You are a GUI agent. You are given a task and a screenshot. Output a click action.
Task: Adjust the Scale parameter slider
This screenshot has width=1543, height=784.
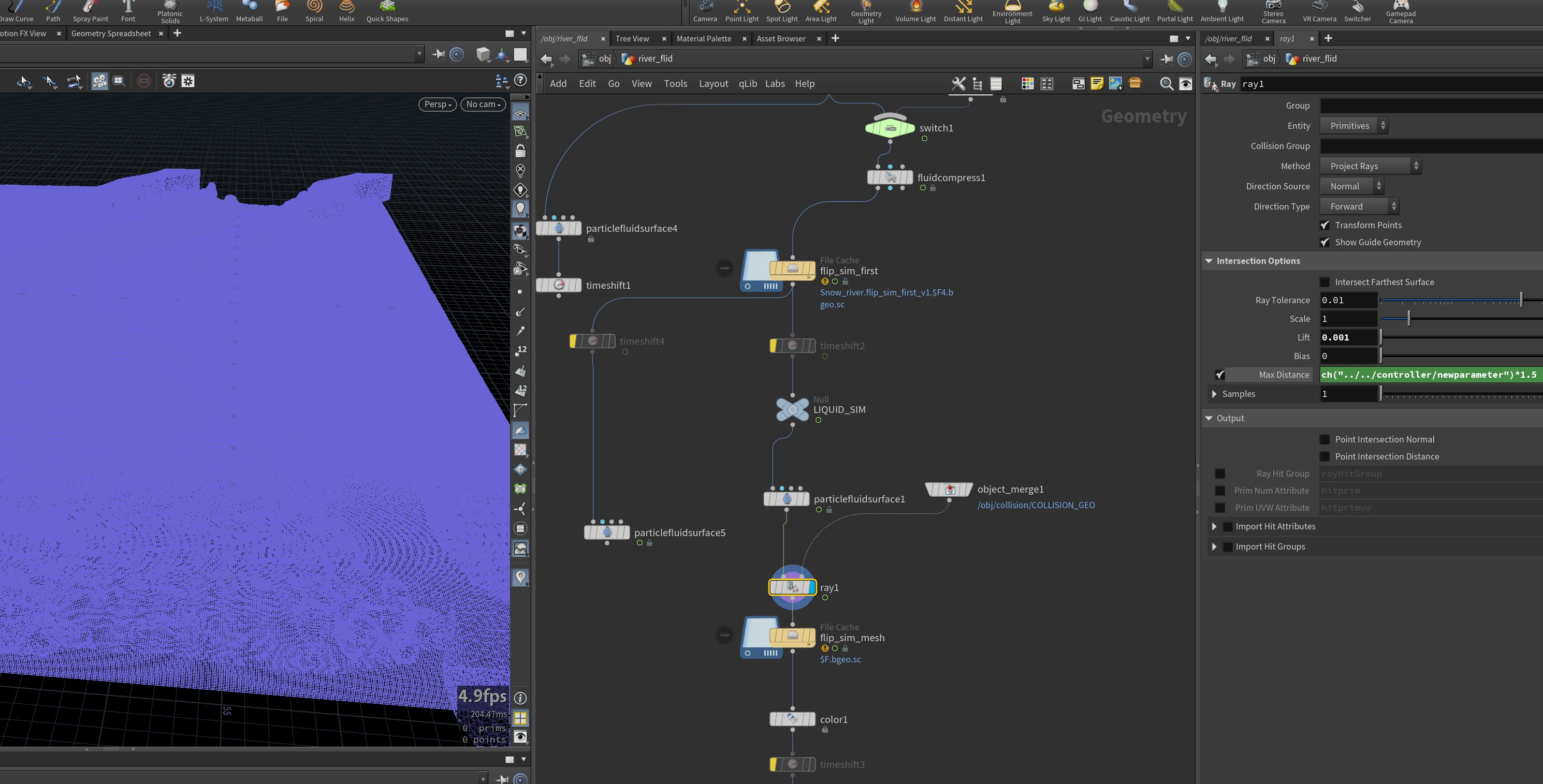(x=1408, y=319)
